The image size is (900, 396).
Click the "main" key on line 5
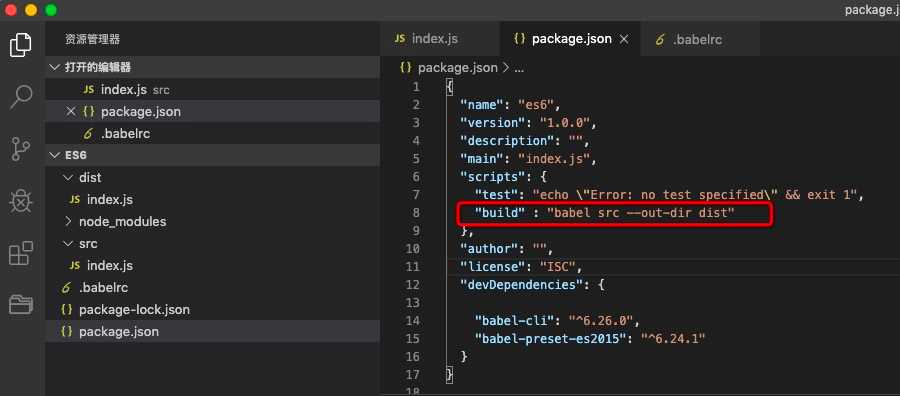coord(481,158)
